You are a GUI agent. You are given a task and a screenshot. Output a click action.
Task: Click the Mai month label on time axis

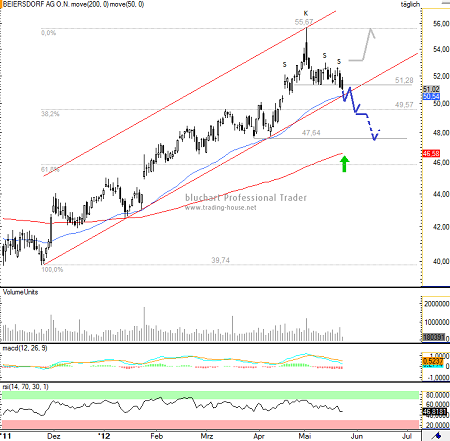coord(305,436)
